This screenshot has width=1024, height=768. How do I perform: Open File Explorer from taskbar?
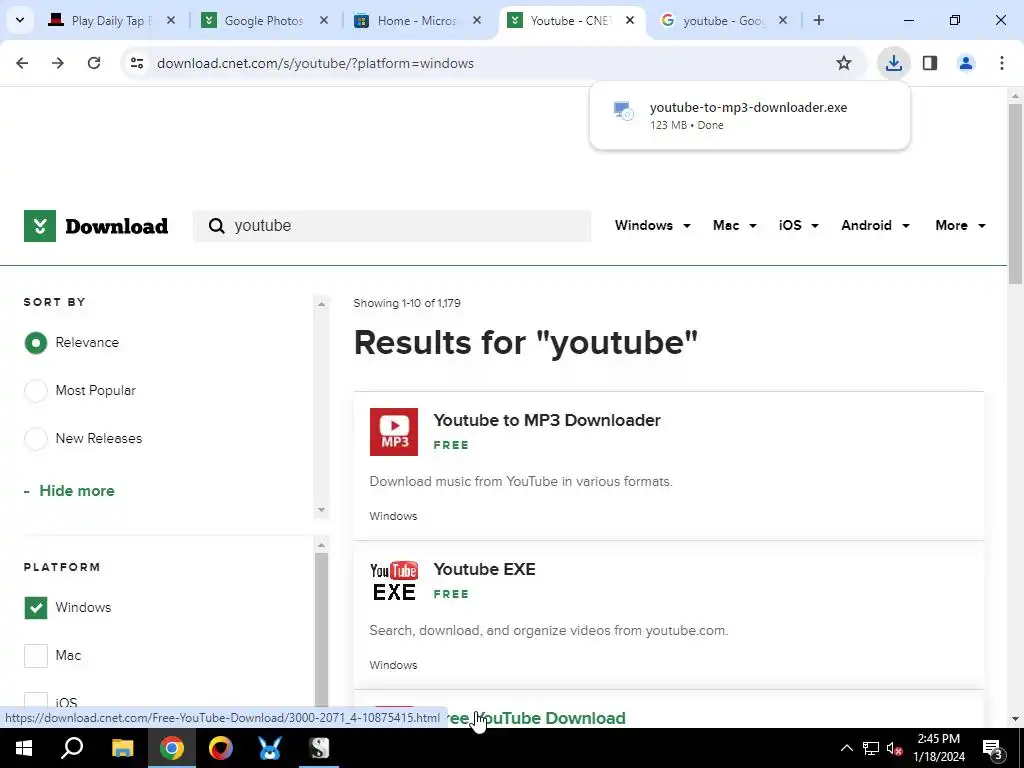click(x=122, y=748)
